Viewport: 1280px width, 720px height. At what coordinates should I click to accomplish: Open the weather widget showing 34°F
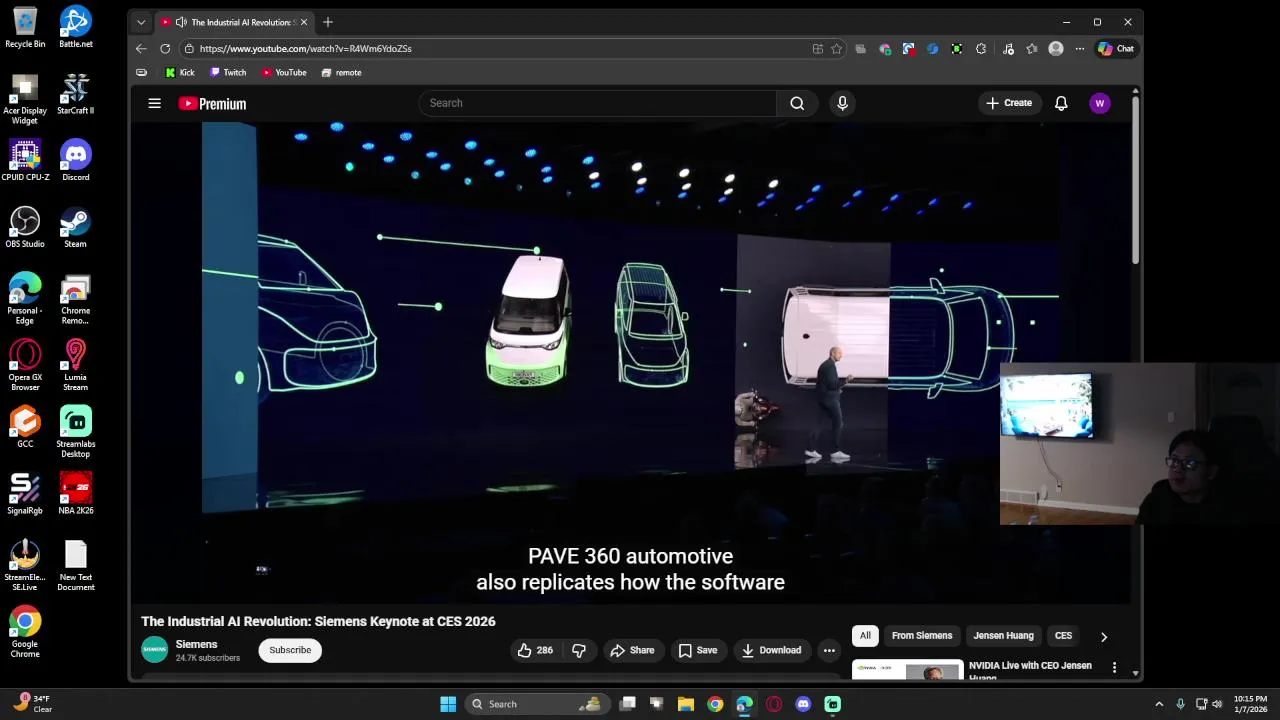click(x=34, y=704)
